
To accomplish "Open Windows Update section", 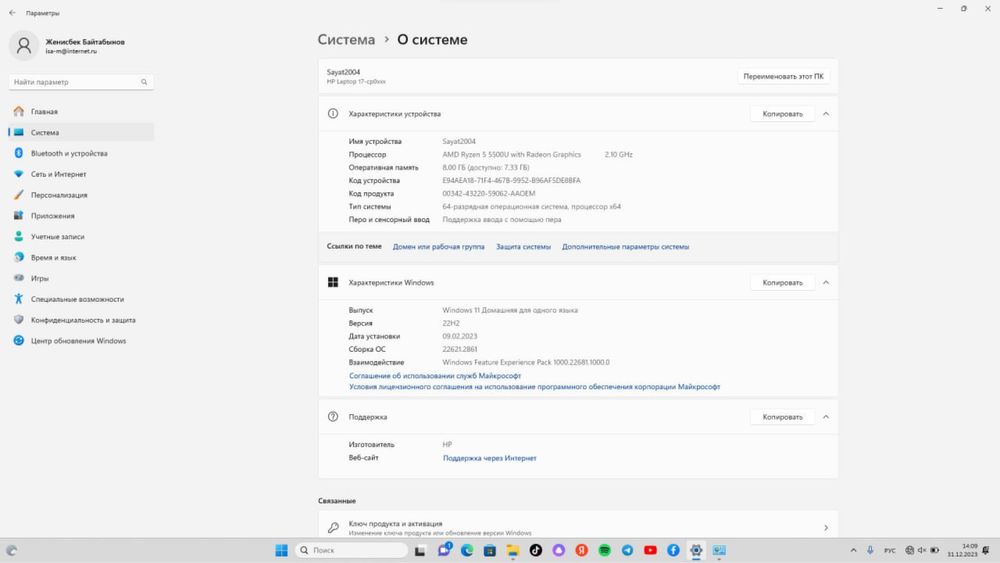I will point(78,341).
